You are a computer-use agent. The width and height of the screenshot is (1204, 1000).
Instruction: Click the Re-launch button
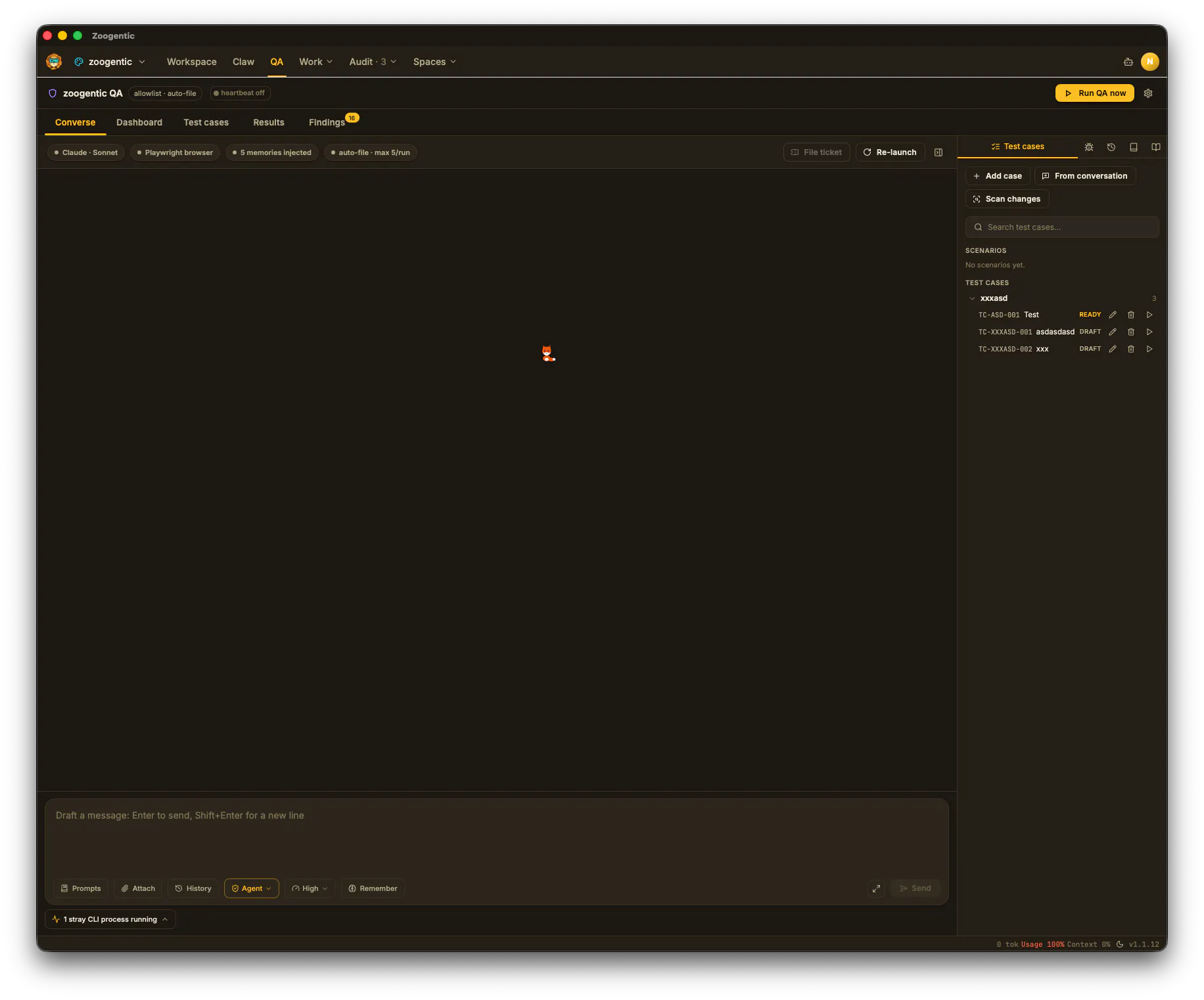point(890,152)
